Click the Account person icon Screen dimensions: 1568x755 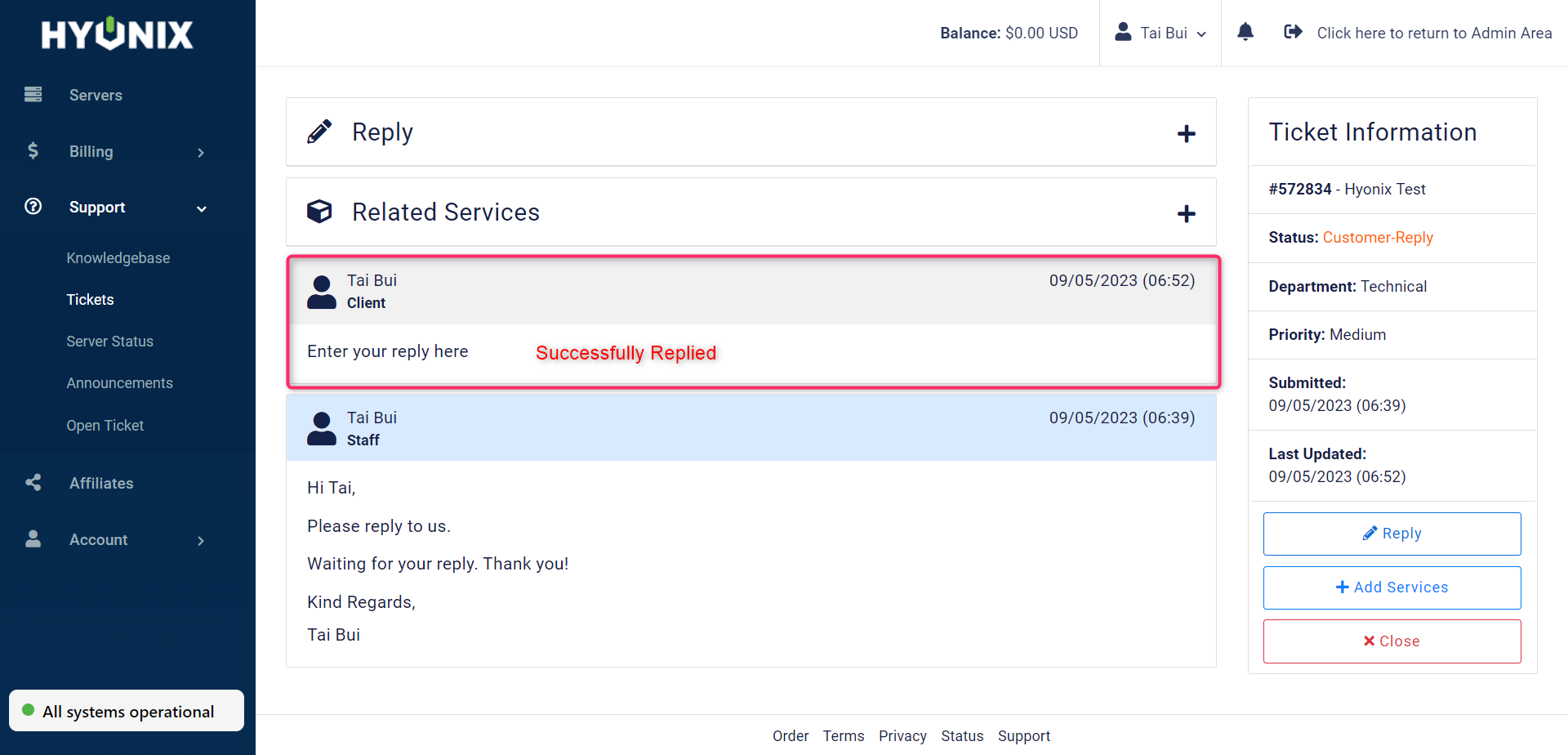(x=33, y=539)
